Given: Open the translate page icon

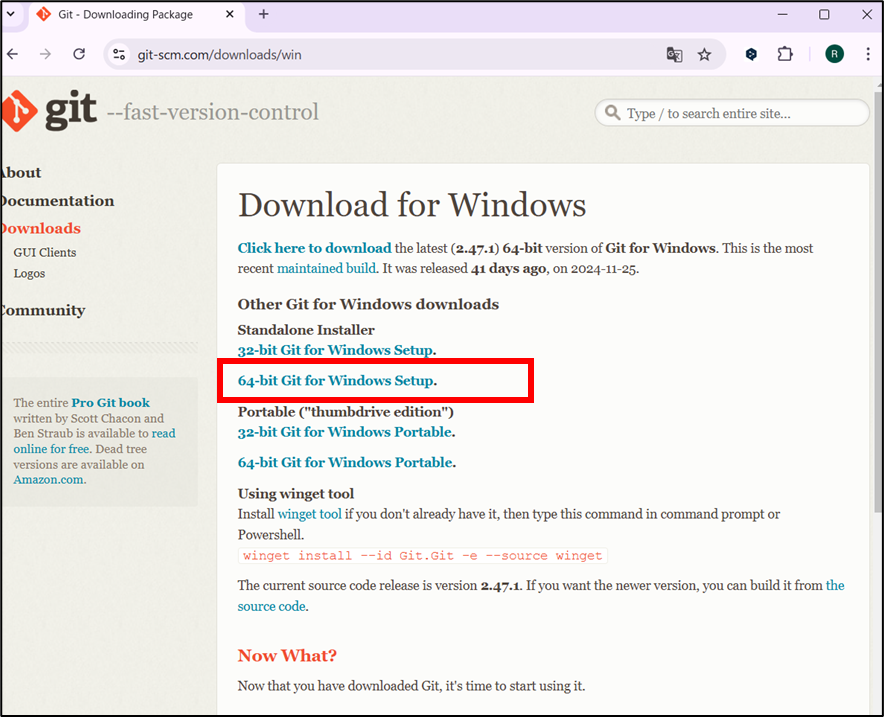Looking at the screenshot, I should [674, 55].
